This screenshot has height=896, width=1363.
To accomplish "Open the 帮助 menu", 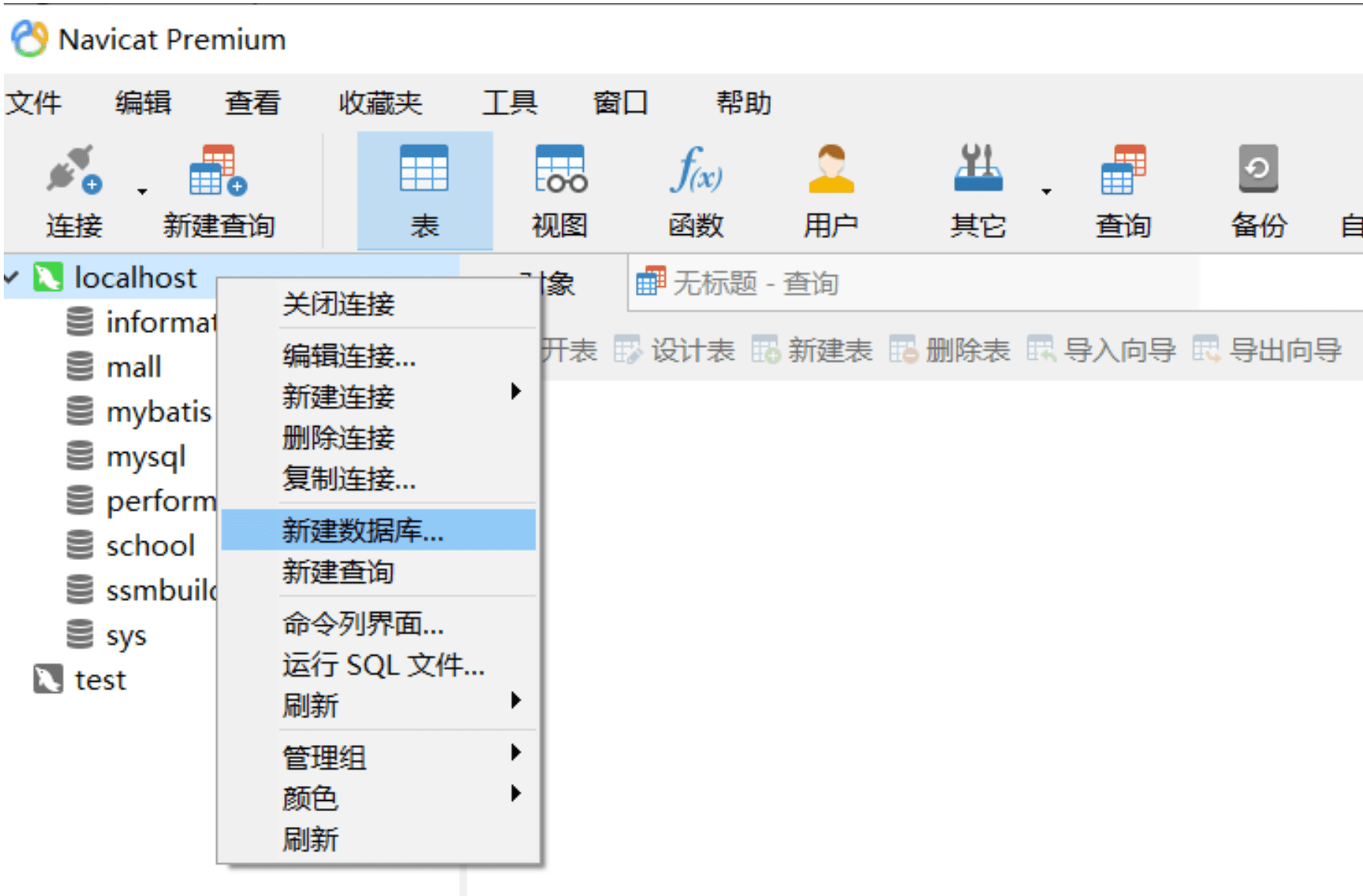I will 744,103.
